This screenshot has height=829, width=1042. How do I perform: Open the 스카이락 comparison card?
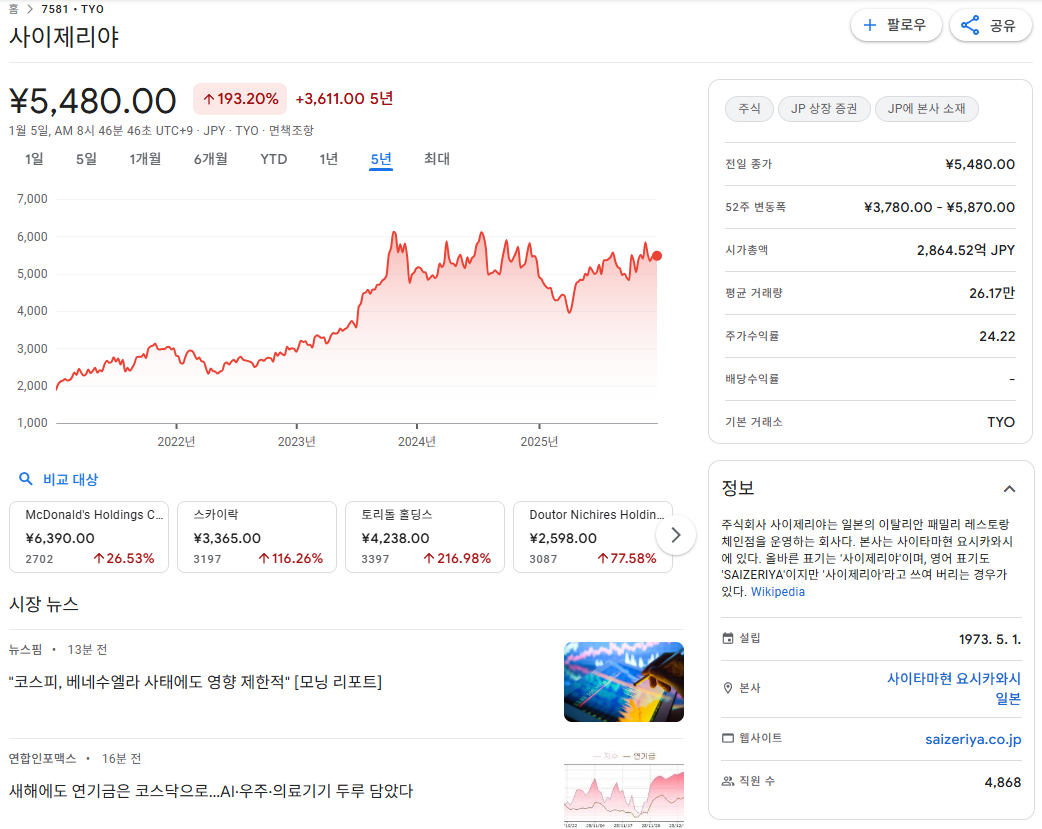[x=257, y=536]
